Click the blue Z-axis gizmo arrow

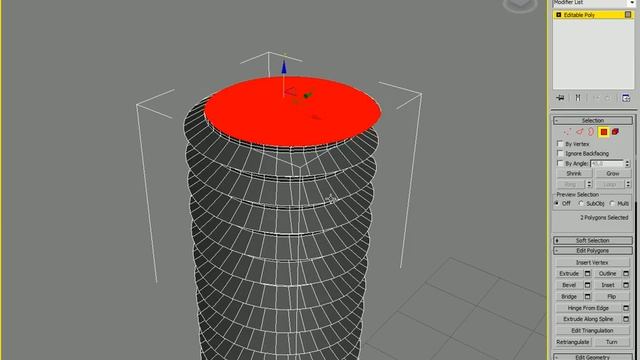coord(284,68)
